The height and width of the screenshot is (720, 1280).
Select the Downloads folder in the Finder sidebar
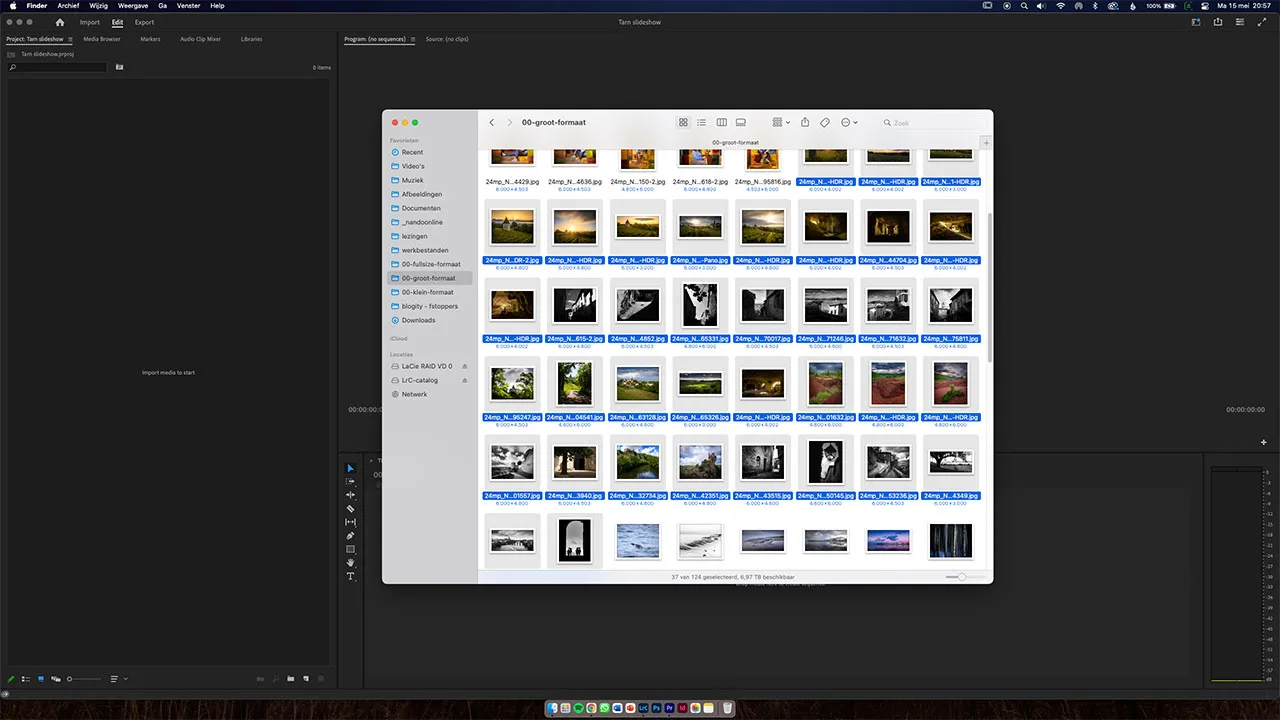pos(419,320)
